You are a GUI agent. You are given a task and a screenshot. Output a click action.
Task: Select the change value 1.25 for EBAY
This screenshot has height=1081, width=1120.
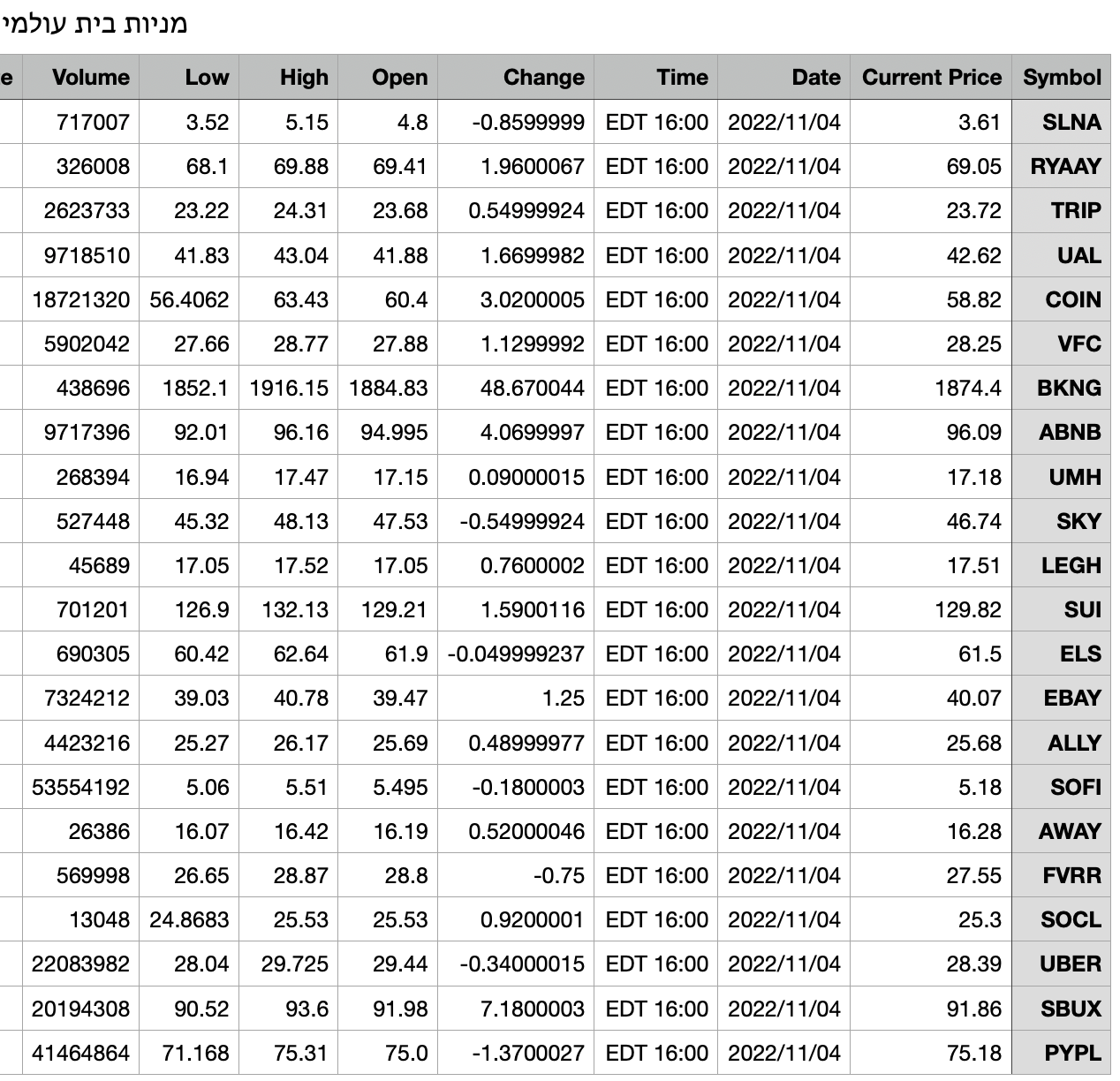tap(516, 698)
